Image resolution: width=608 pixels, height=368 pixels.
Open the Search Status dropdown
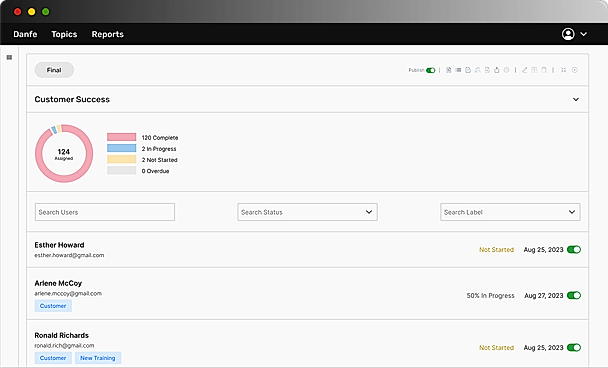pos(307,212)
